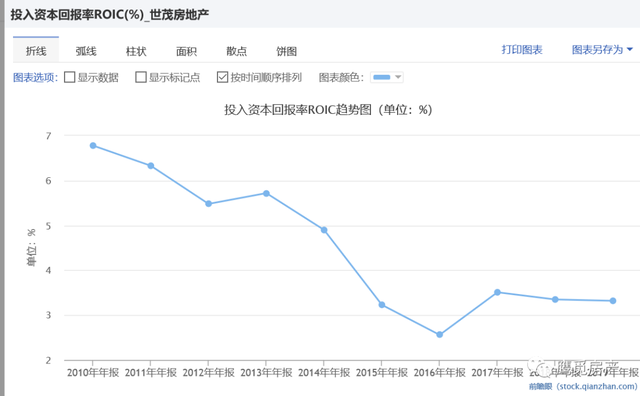Open the 图表颜色 color picker dropdown
The width and height of the screenshot is (640, 396).
click(x=387, y=77)
